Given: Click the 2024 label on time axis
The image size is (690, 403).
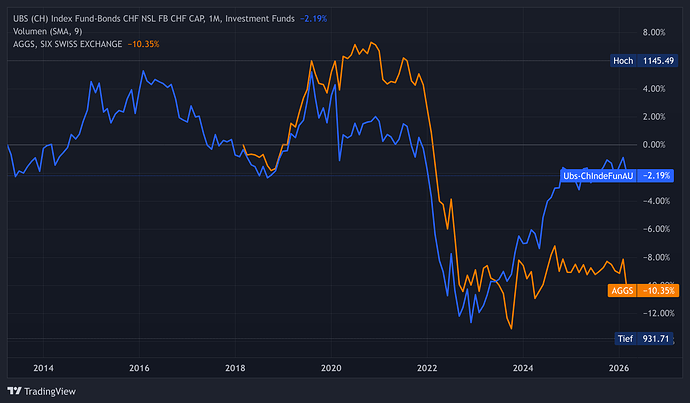Looking at the screenshot, I should [523, 368].
